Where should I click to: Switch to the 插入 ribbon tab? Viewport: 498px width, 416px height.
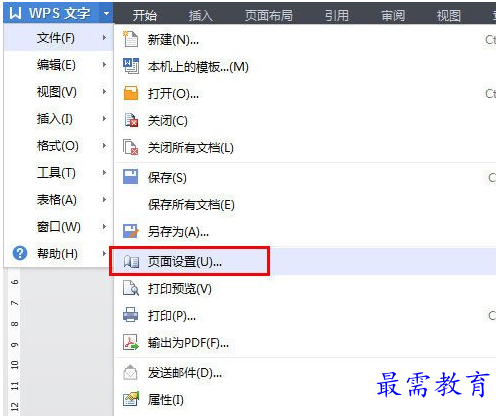point(201,15)
